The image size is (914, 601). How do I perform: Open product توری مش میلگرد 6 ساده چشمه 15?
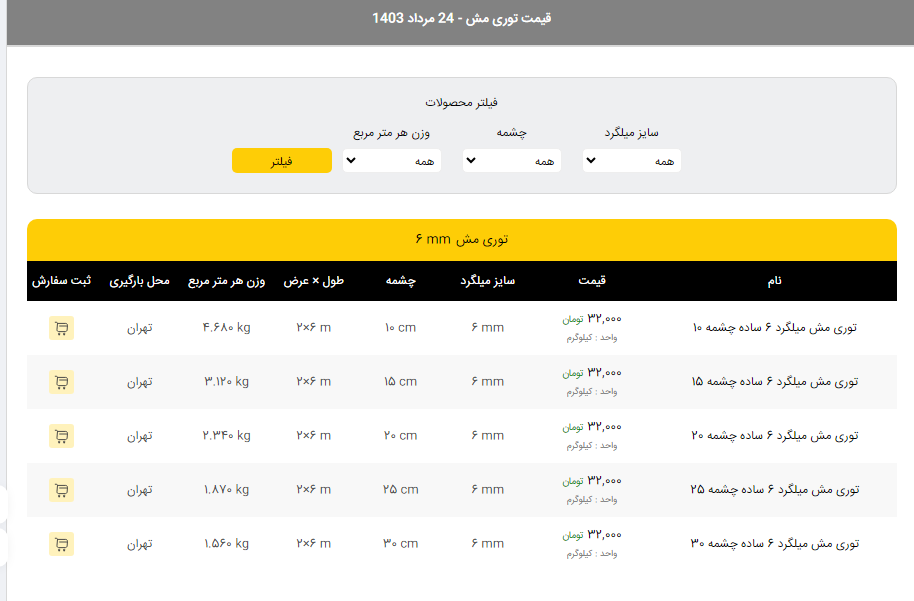[x=774, y=382]
